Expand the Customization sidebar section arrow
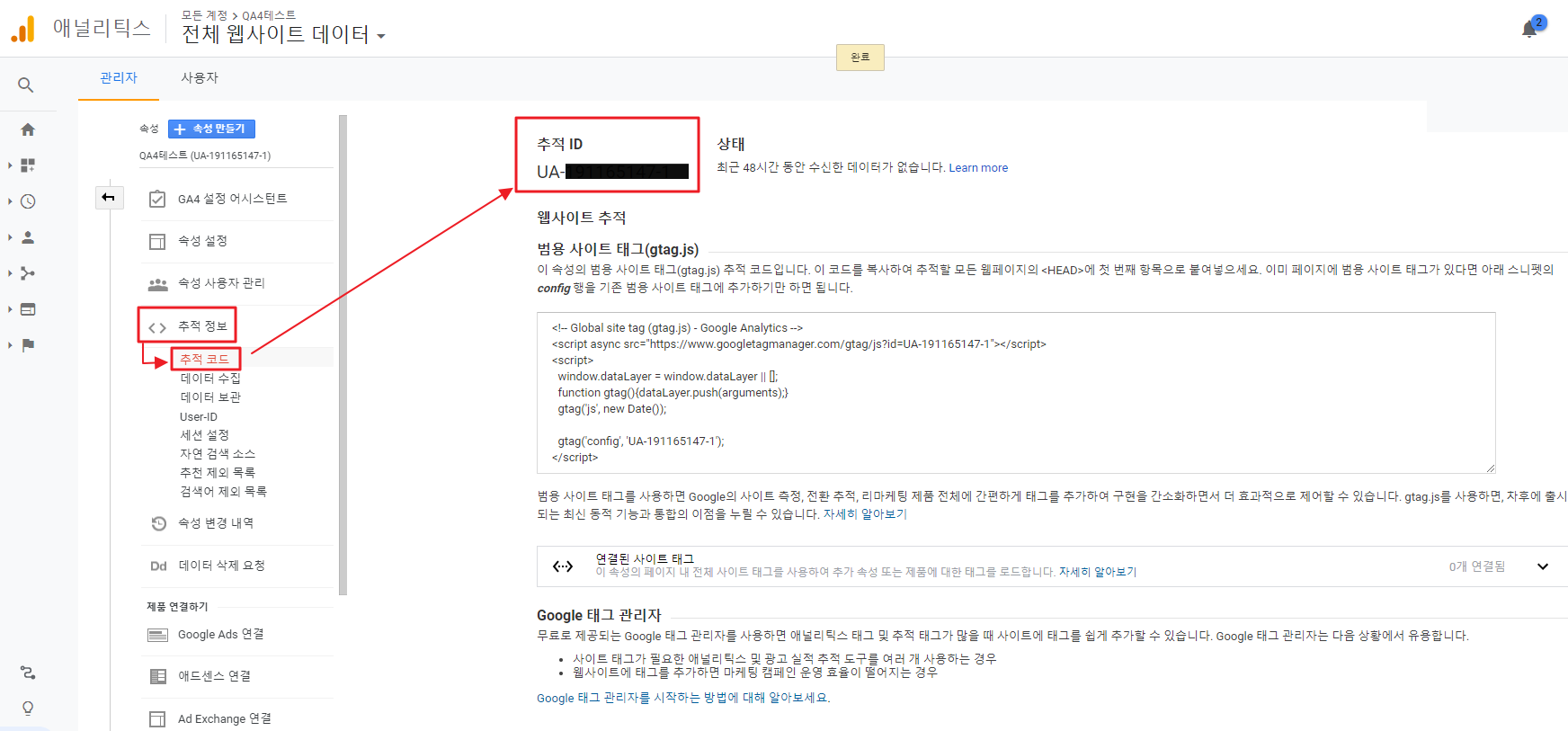The width and height of the screenshot is (1568, 731). 10,165
